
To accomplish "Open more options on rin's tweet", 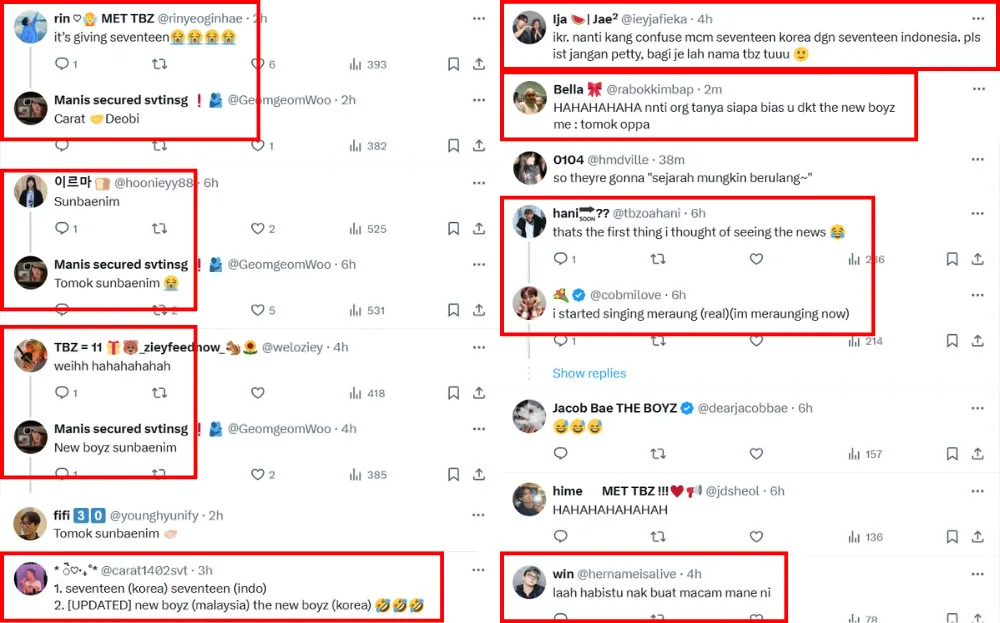I will pyautogui.click(x=479, y=19).
